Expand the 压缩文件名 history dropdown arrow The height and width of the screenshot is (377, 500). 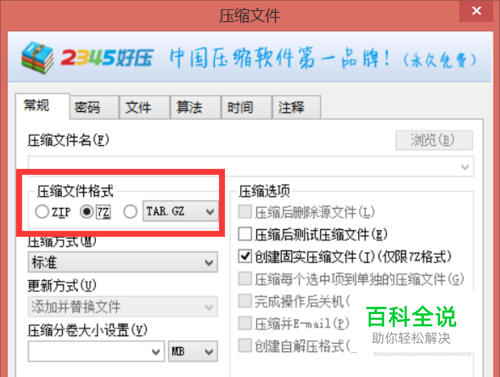tap(465, 167)
